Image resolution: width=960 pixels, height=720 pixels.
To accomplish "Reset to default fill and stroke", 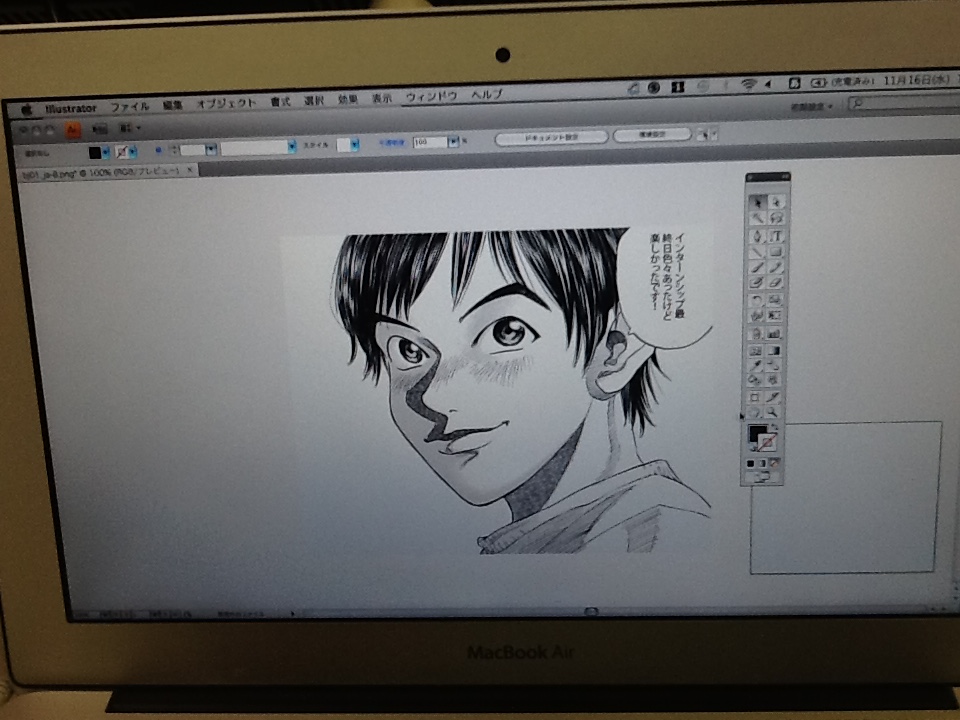I will pos(752,447).
